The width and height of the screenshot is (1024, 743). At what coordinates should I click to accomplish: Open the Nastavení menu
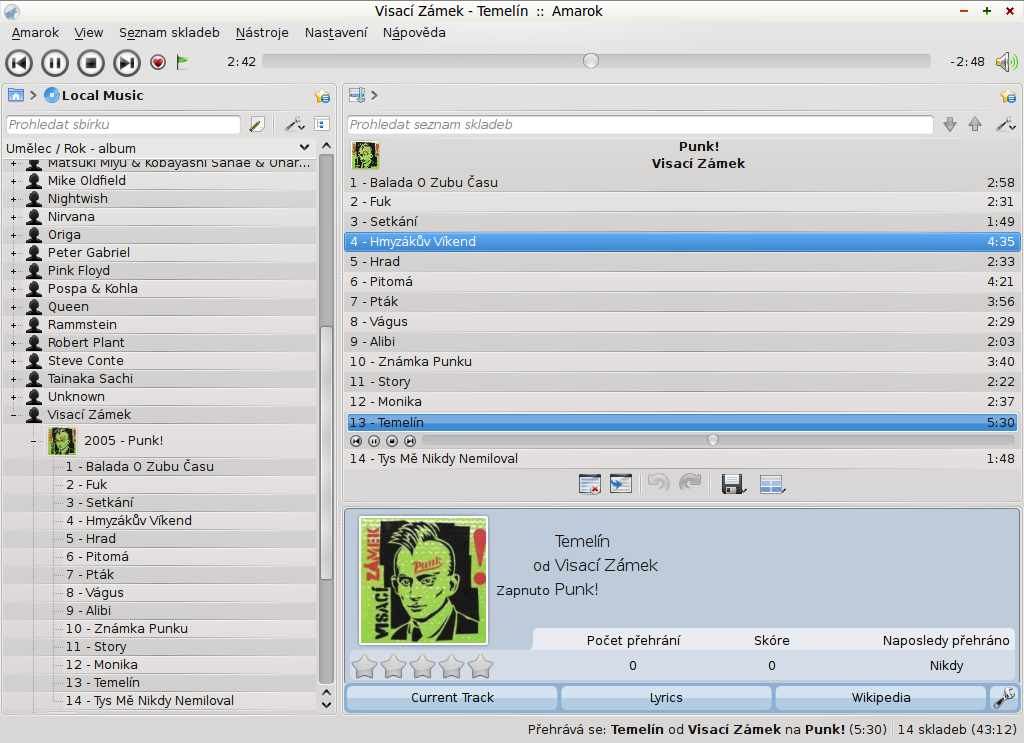point(336,33)
